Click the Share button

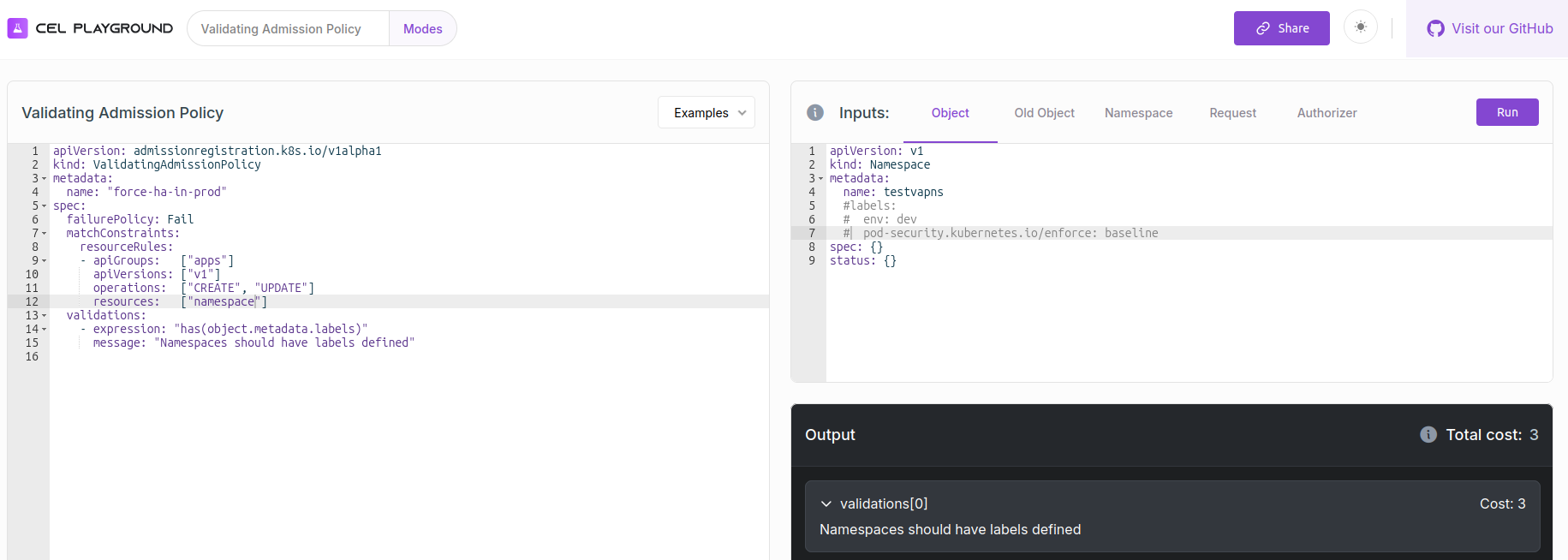point(1281,28)
